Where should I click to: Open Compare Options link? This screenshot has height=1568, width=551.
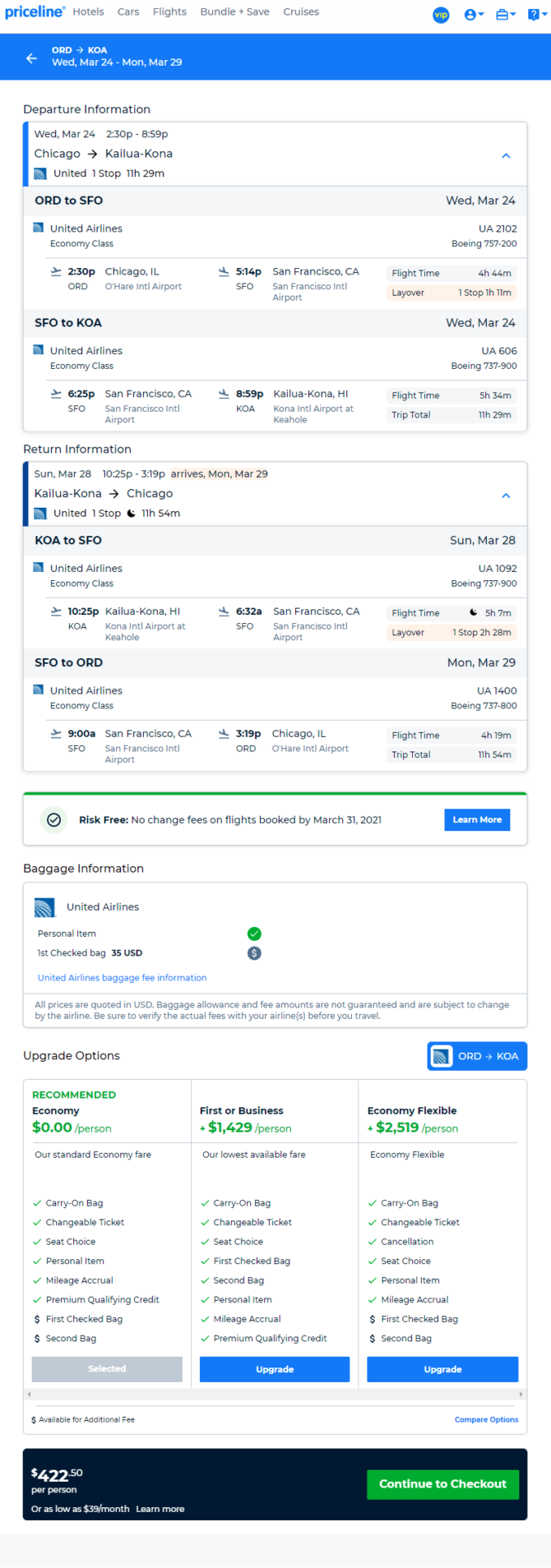[486, 1419]
